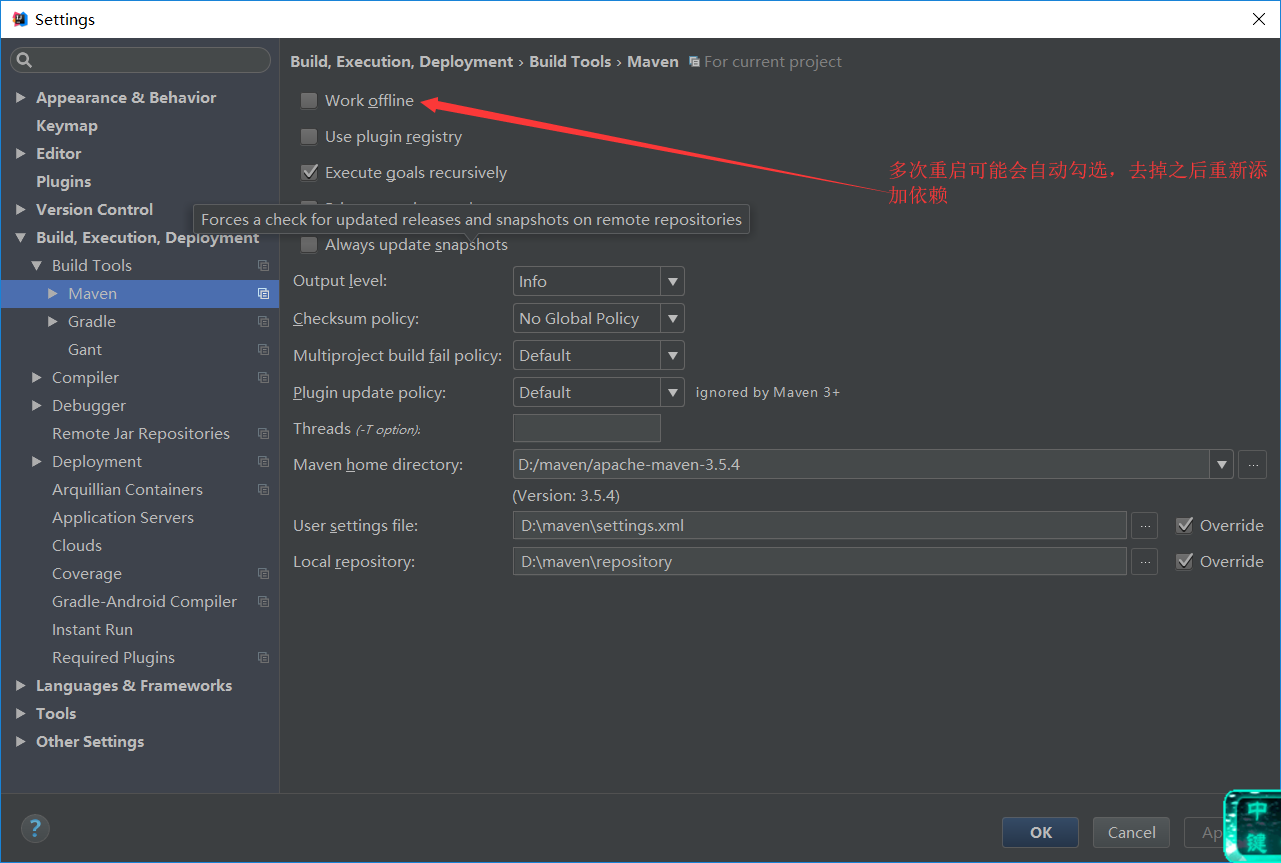Click the project-level icon on the Maven row

click(263, 294)
